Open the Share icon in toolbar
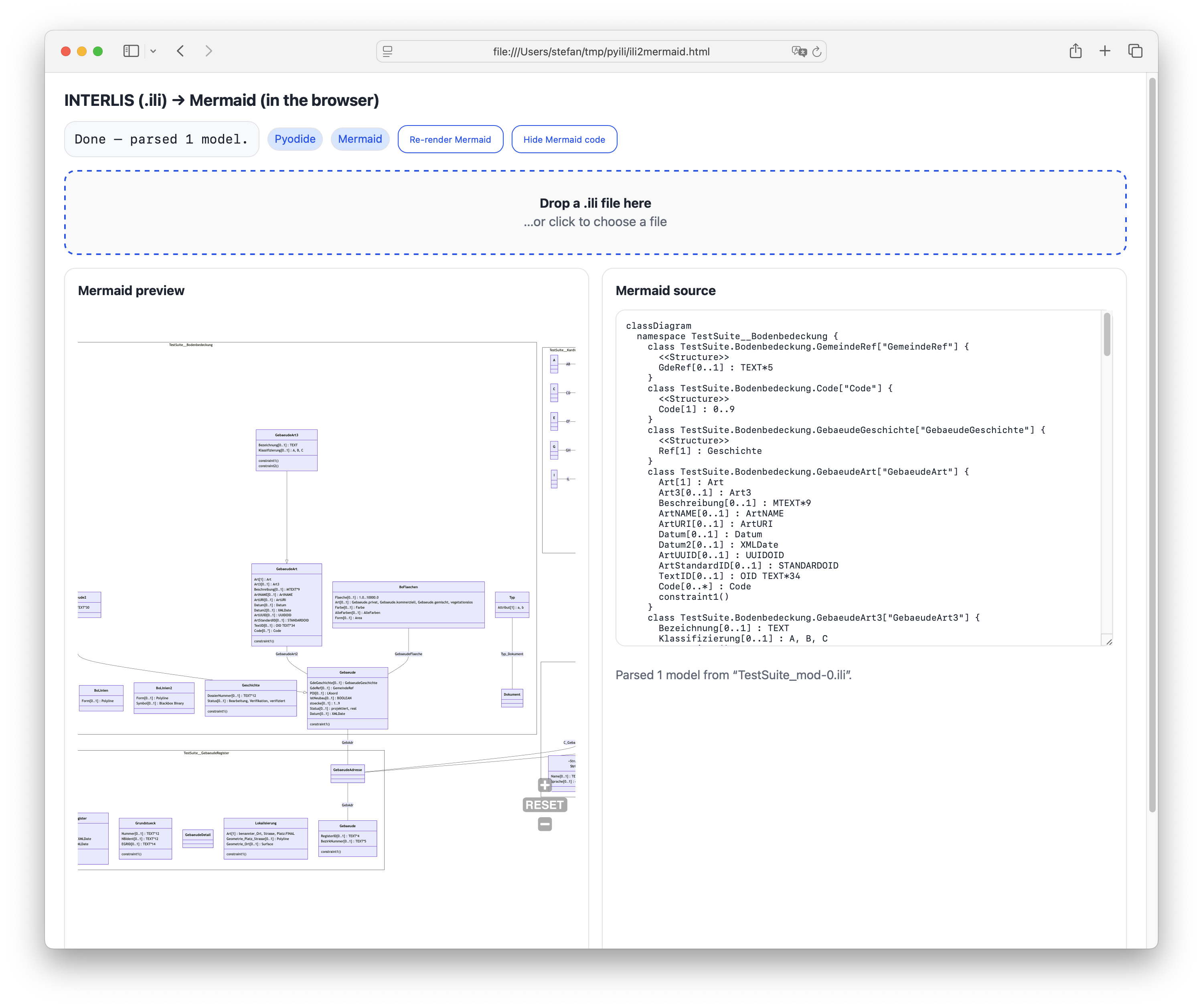The width and height of the screenshot is (1203, 1008). 1075,51
